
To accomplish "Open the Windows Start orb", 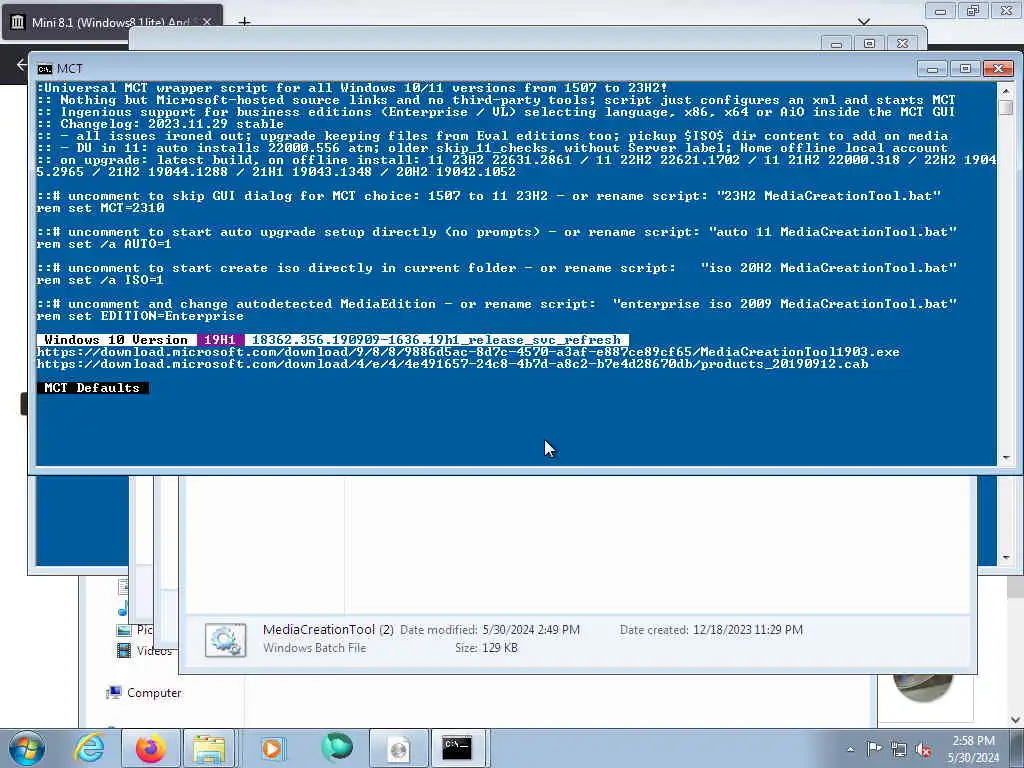I will click(x=27, y=748).
